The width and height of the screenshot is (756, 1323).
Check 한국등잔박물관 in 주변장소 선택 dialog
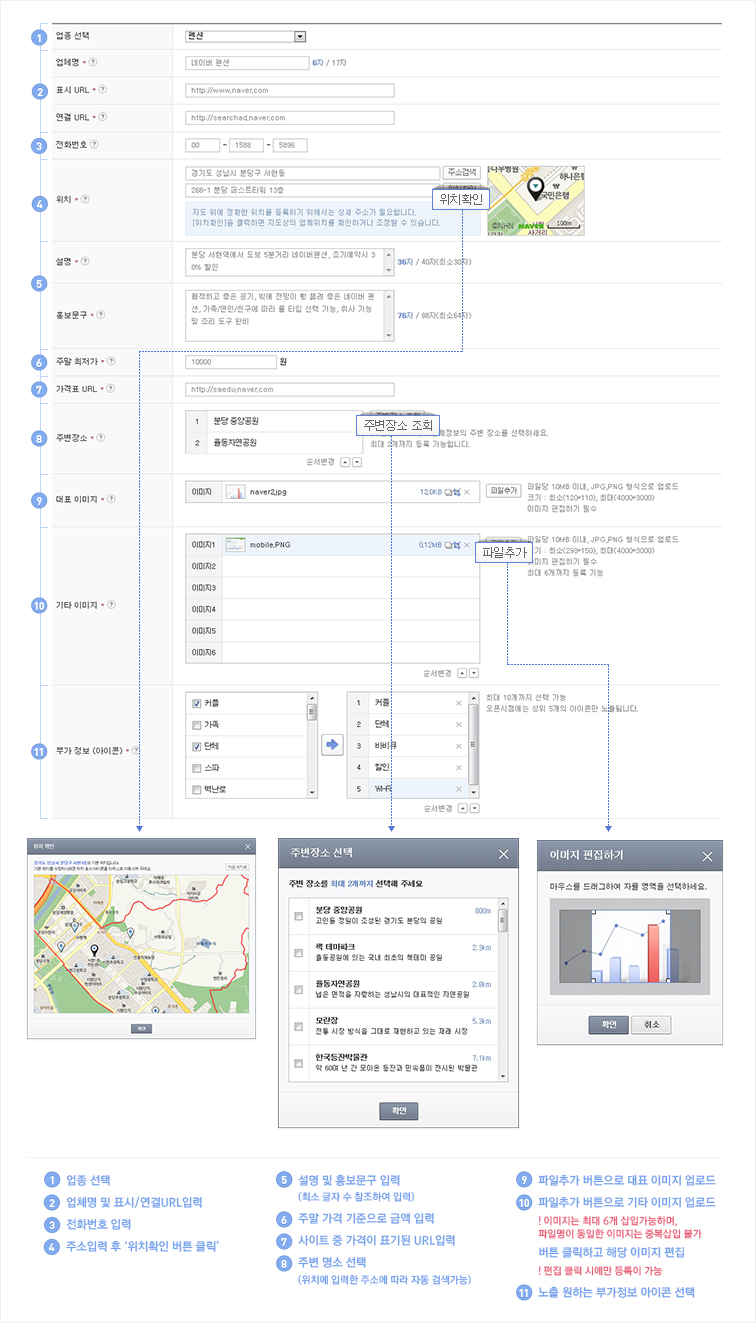(298, 1063)
